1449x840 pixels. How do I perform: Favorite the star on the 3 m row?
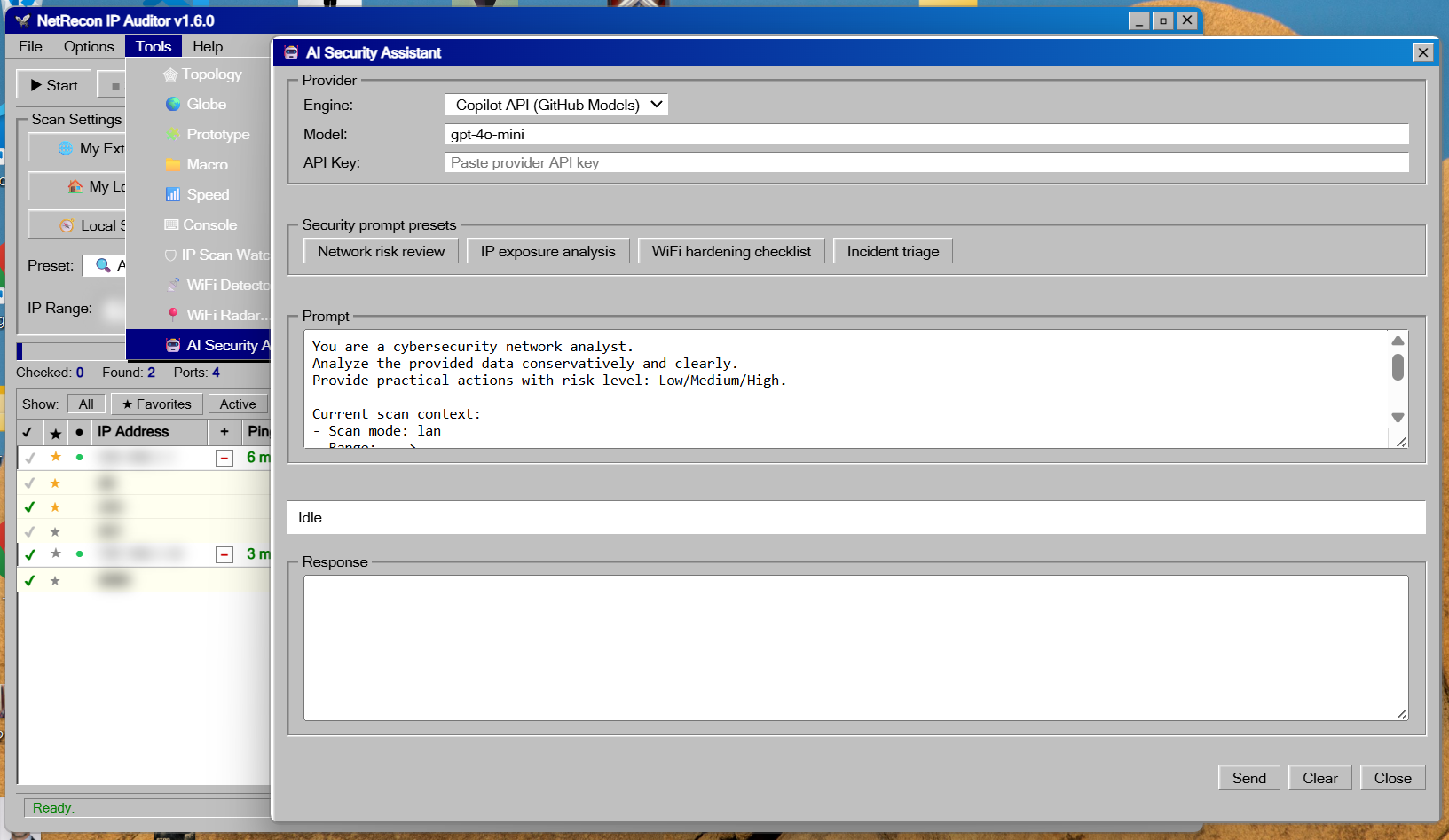[x=55, y=553]
